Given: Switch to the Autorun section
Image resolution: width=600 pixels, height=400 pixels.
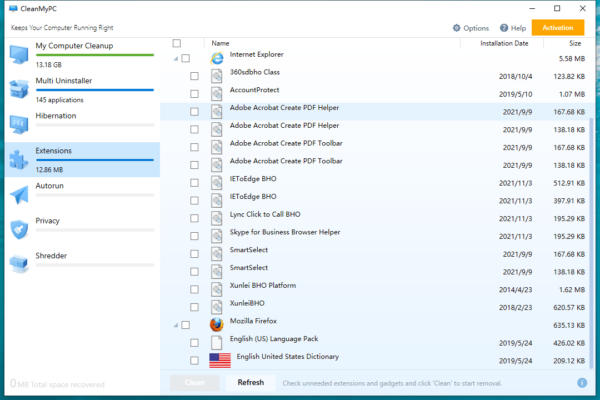Looking at the screenshot, I should (82, 194).
